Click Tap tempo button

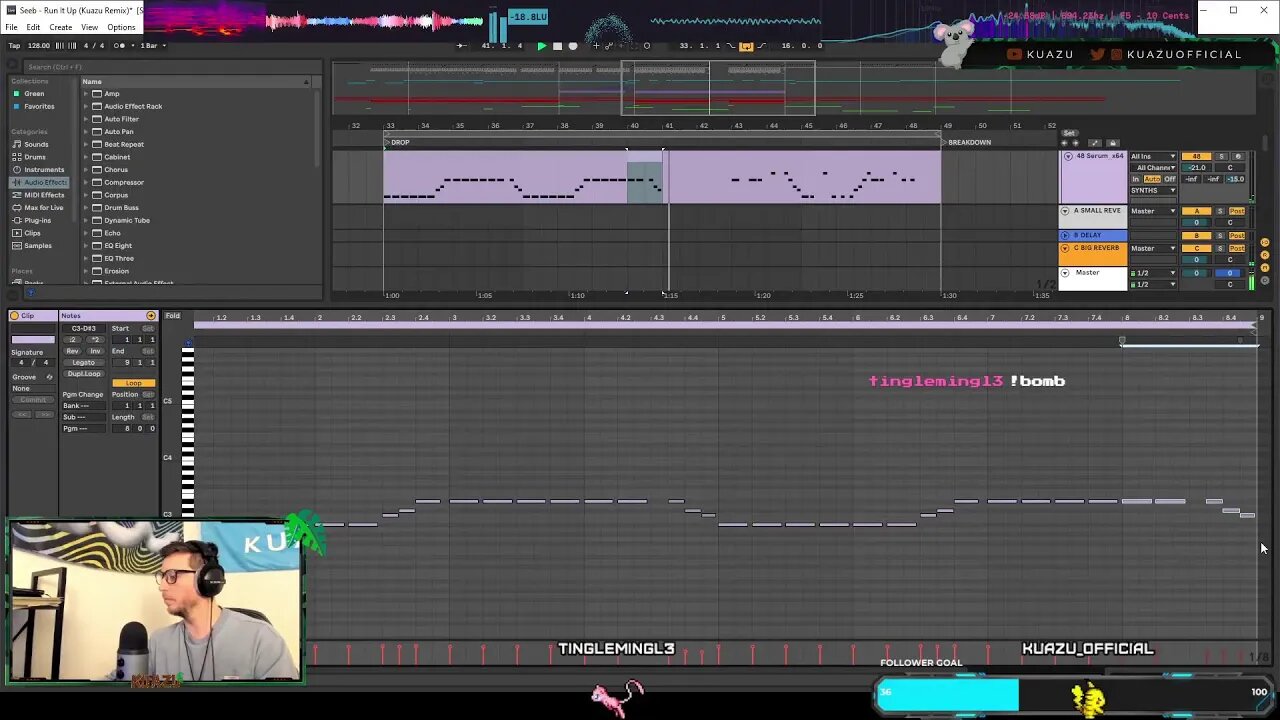pos(14,45)
